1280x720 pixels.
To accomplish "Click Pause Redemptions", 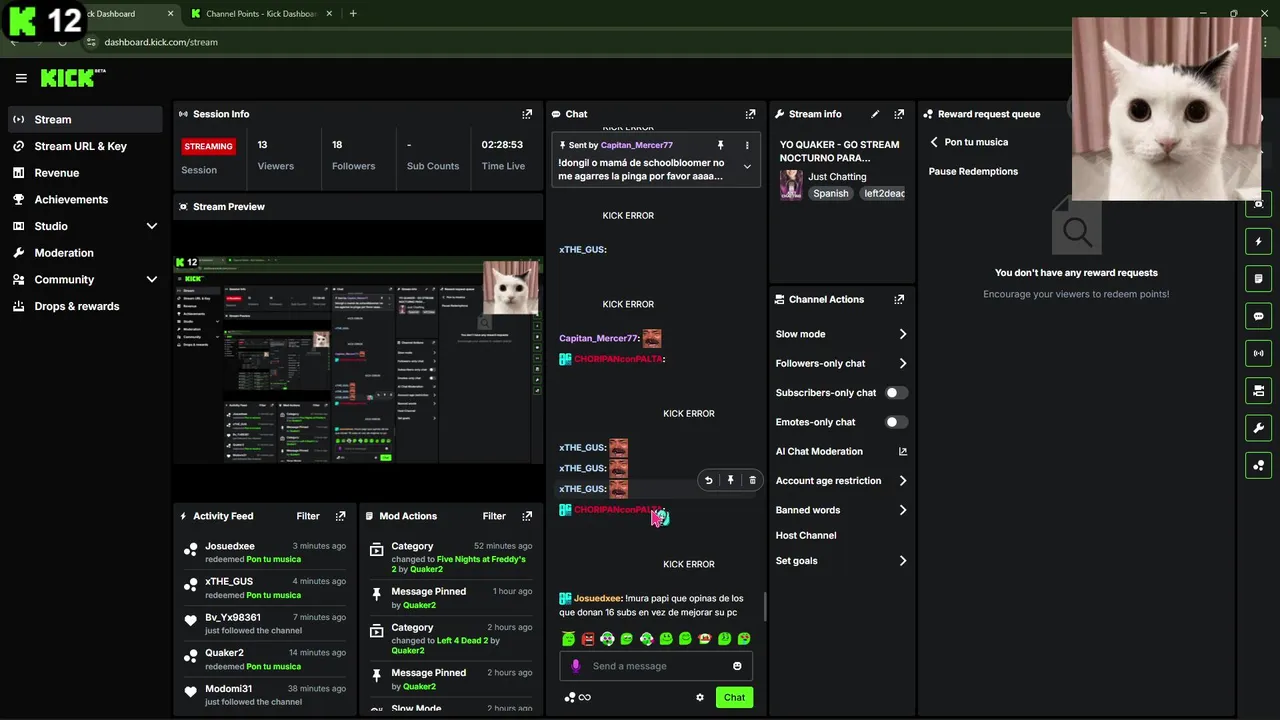I will tap(973, 172).
